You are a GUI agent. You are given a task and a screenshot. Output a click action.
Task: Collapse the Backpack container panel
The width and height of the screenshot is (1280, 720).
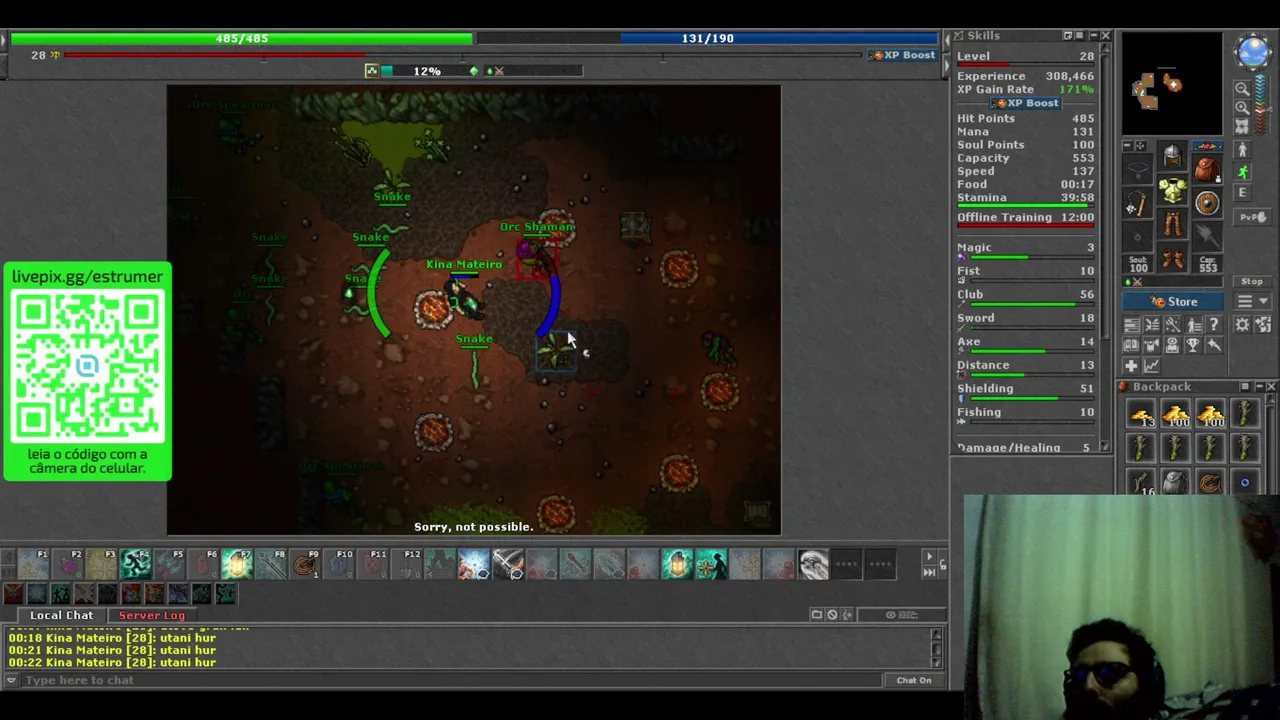click(x=1259, y=387)
